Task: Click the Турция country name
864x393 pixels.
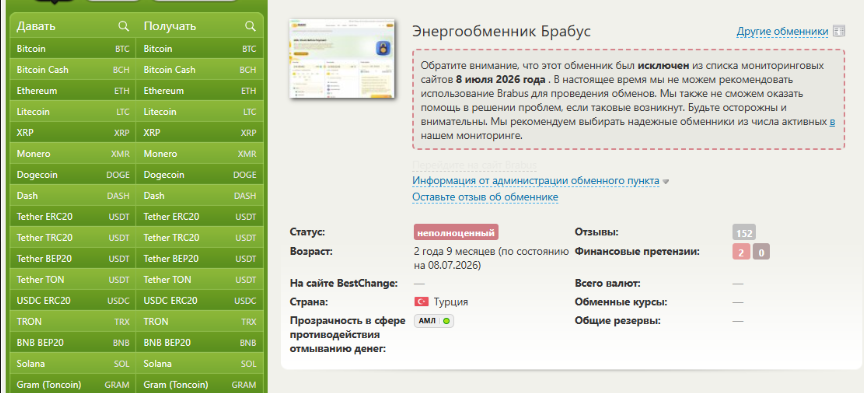Action: click(x=451, y=302)
